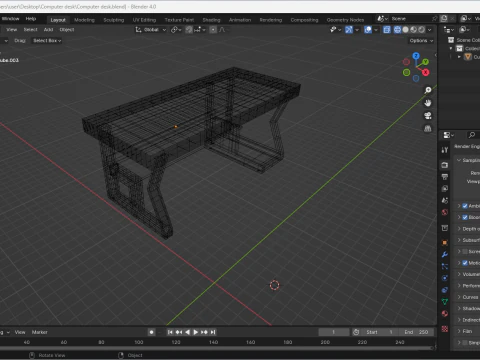Switch to material preview shading
This screenshot has height=360, width=480.
click(414, 30)
